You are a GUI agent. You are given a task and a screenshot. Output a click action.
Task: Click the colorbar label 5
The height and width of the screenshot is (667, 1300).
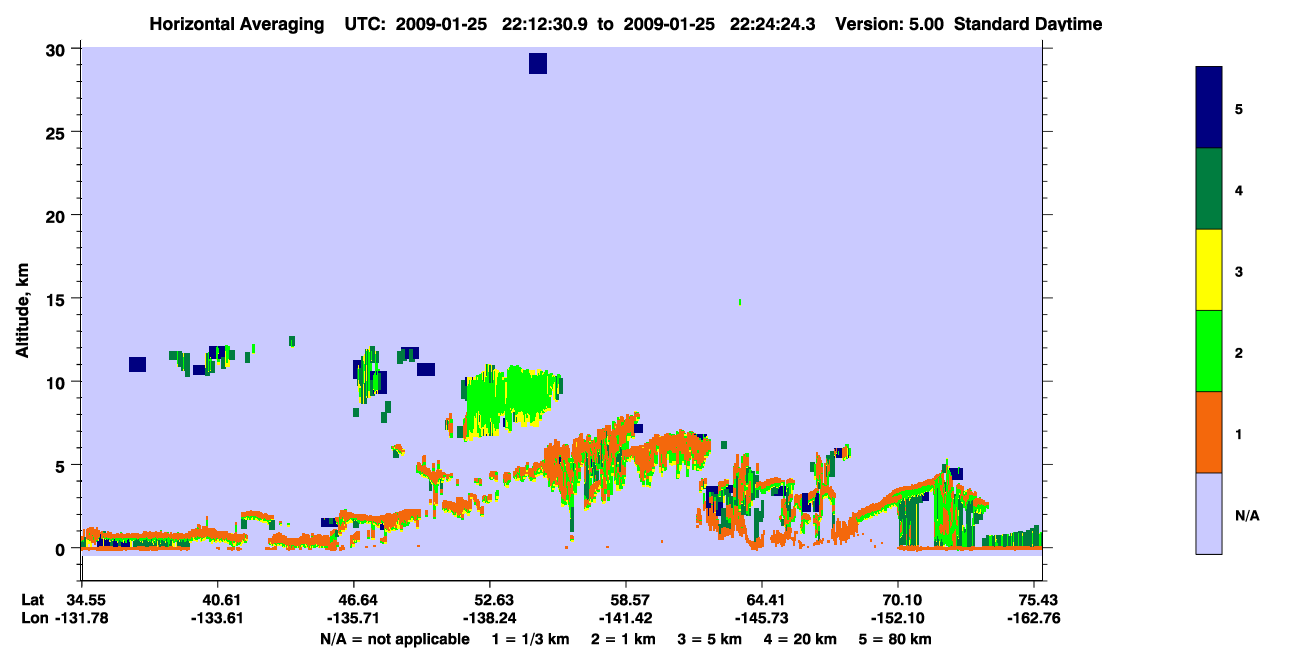(x=1239, y=108)
